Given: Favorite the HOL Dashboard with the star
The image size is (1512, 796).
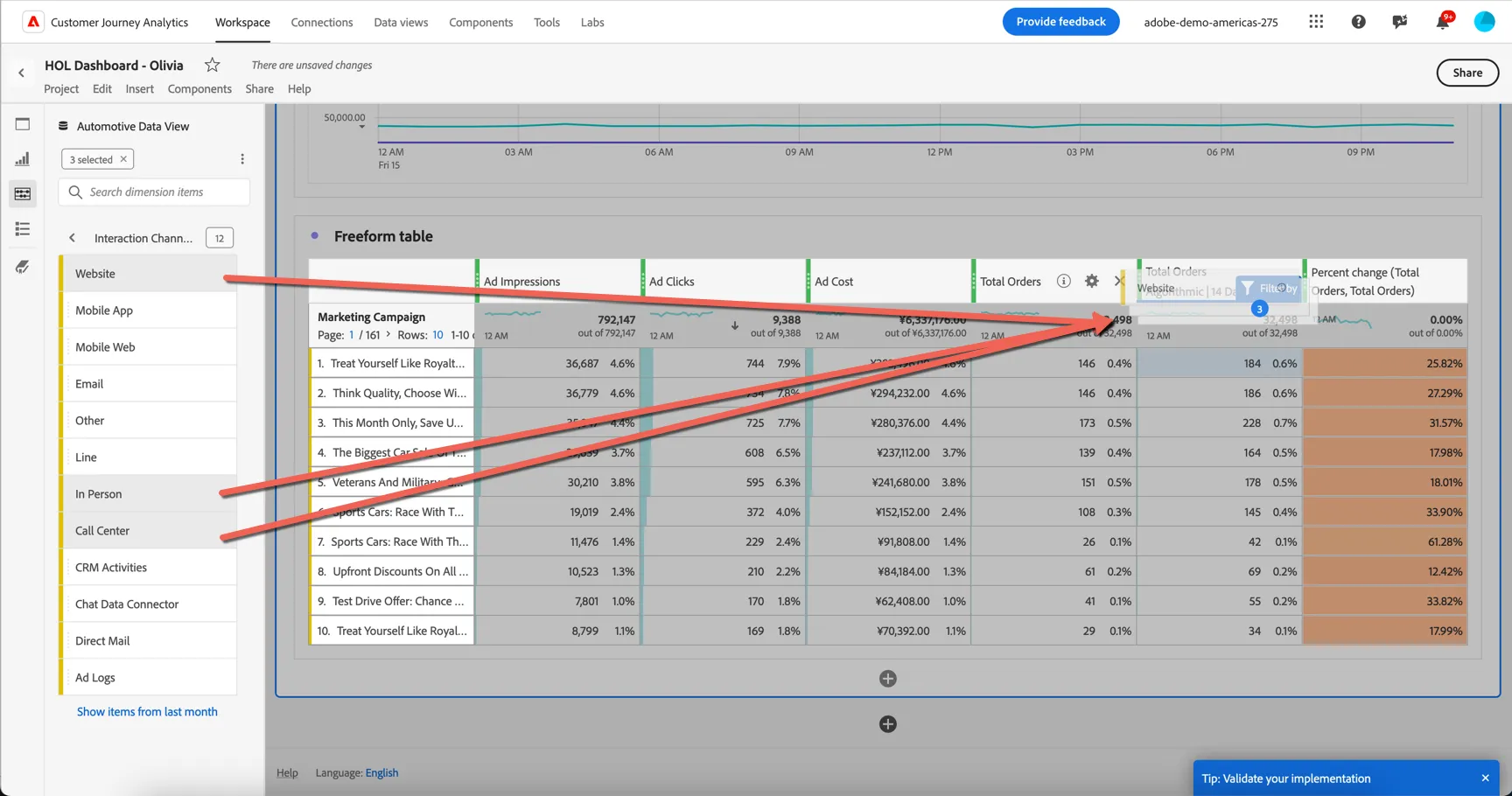Looking at the screenshot, I should (212, 65).
